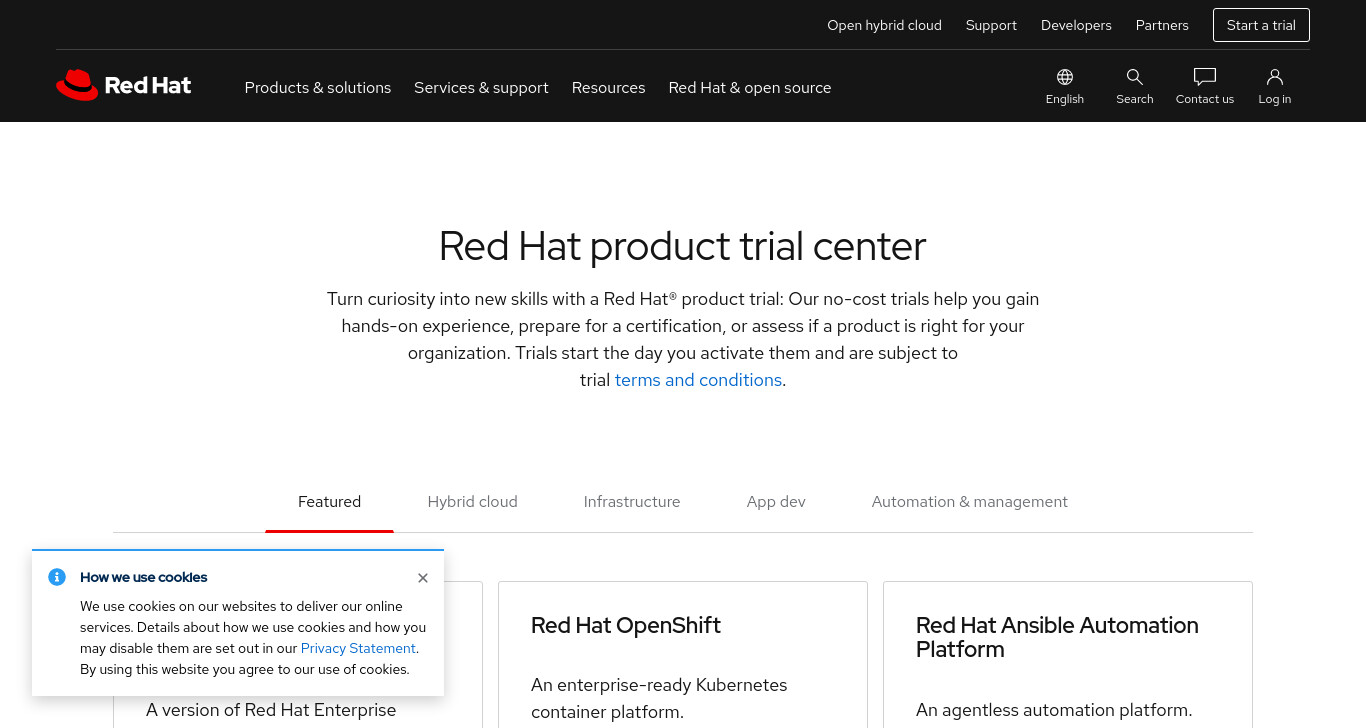The width and height of the screenshot is (1366, 728).
Task: Switch to the Infrastructure tab
Action: pyautogui.click(x=632, y=502)
